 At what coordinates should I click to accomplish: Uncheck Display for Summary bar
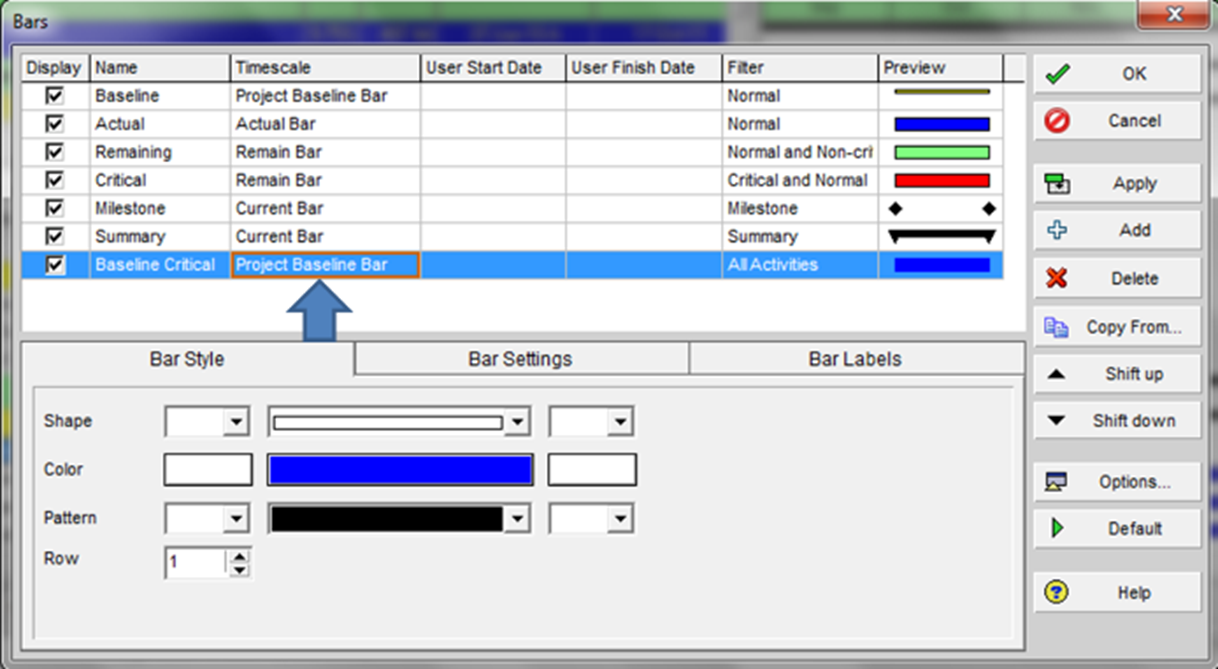[55, 236]
